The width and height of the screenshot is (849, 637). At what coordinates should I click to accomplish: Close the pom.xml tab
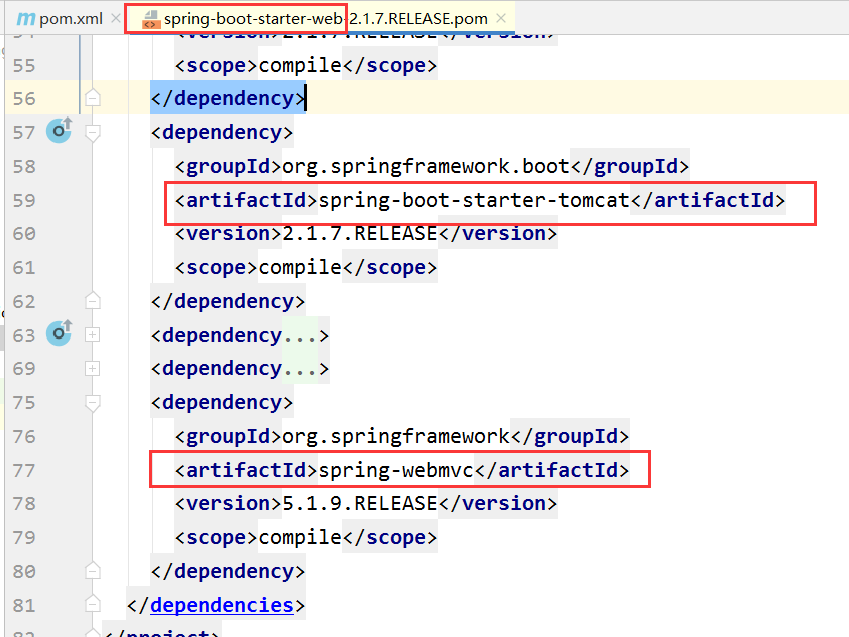pos(115,18)
